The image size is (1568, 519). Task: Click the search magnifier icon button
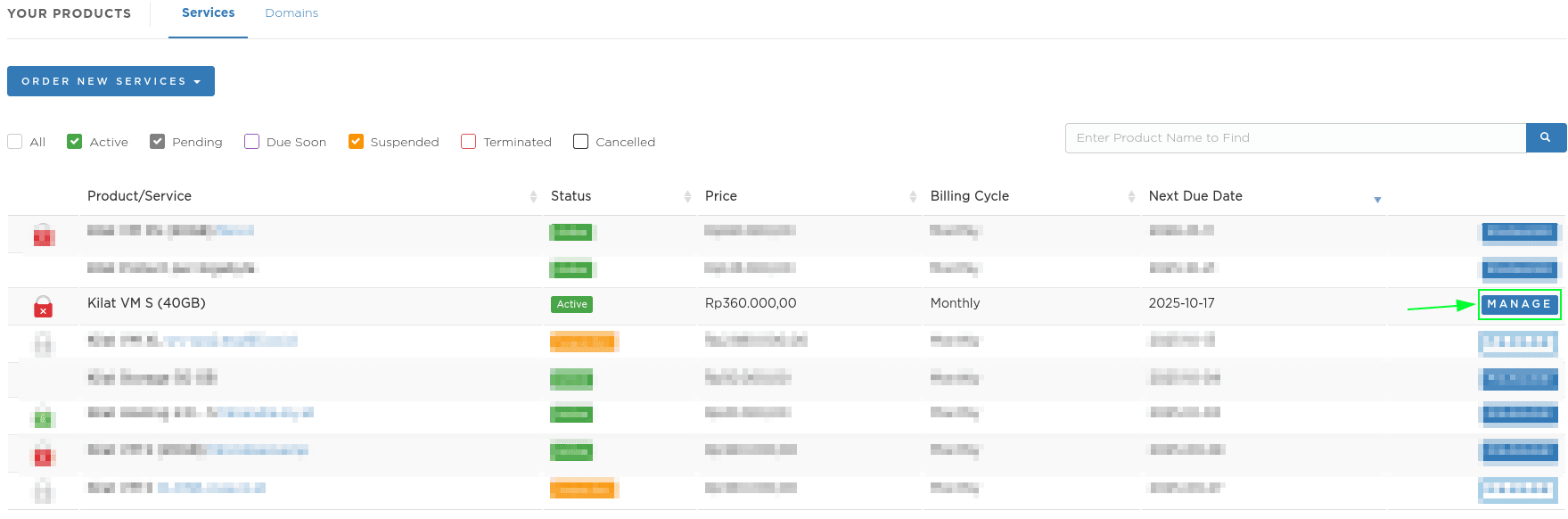pos(1546,138)
